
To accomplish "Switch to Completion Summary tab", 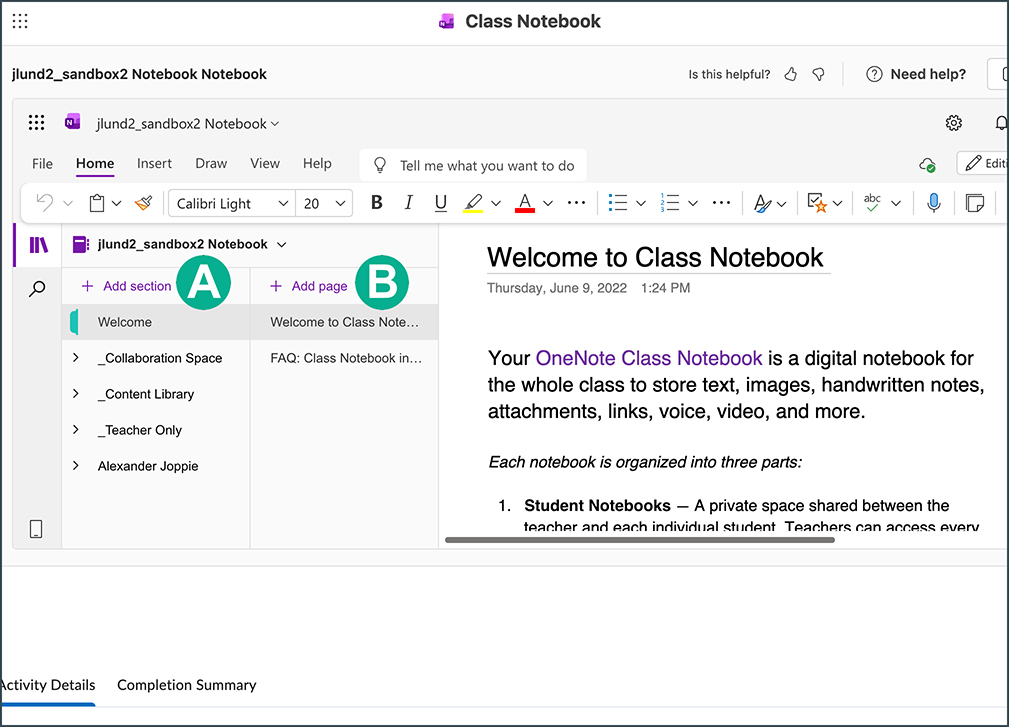I will pyautogui.click(x=187, y=685).
